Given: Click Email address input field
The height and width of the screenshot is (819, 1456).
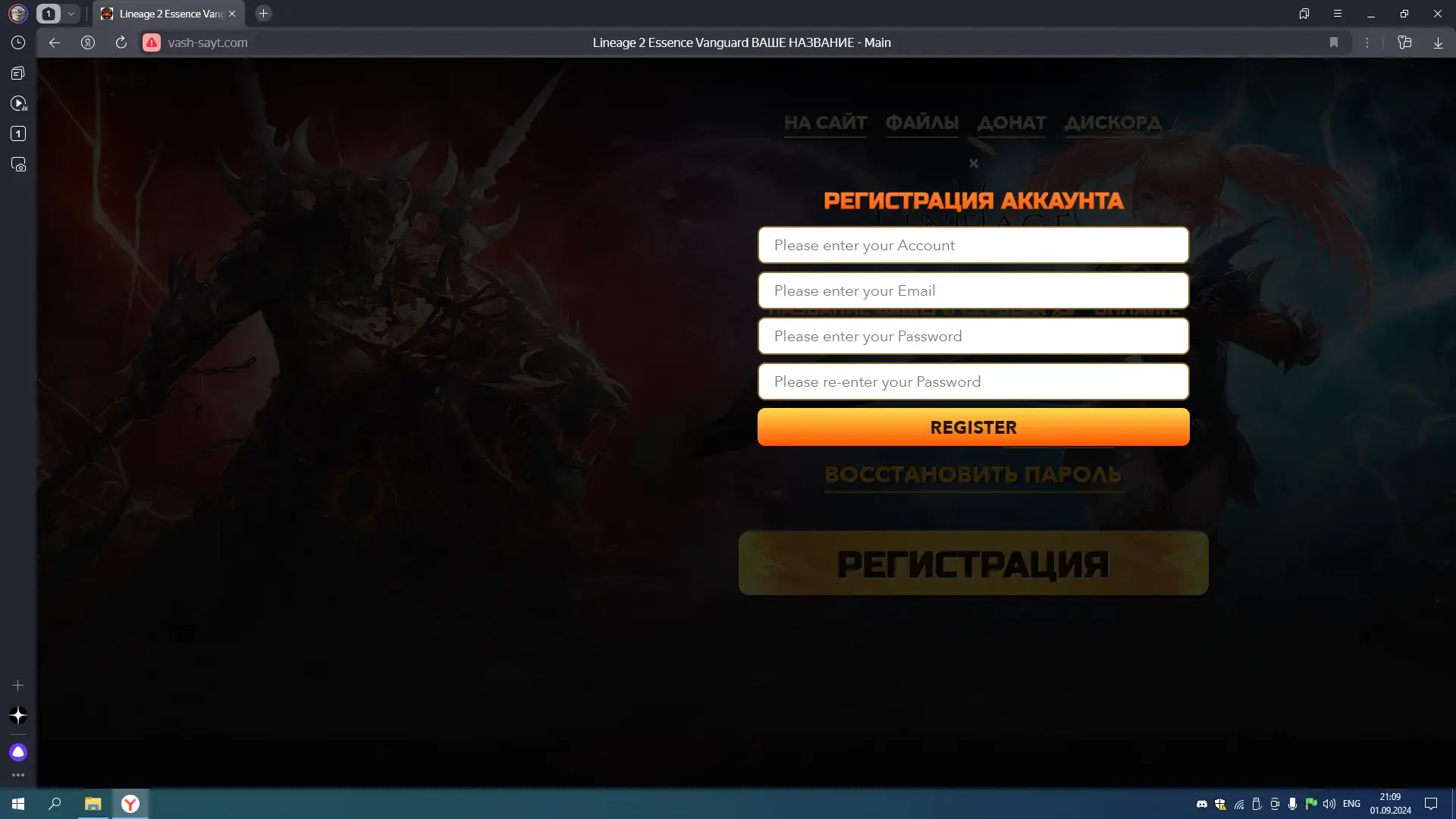Looking at the screenshot, I should click(x=973, y=290).
